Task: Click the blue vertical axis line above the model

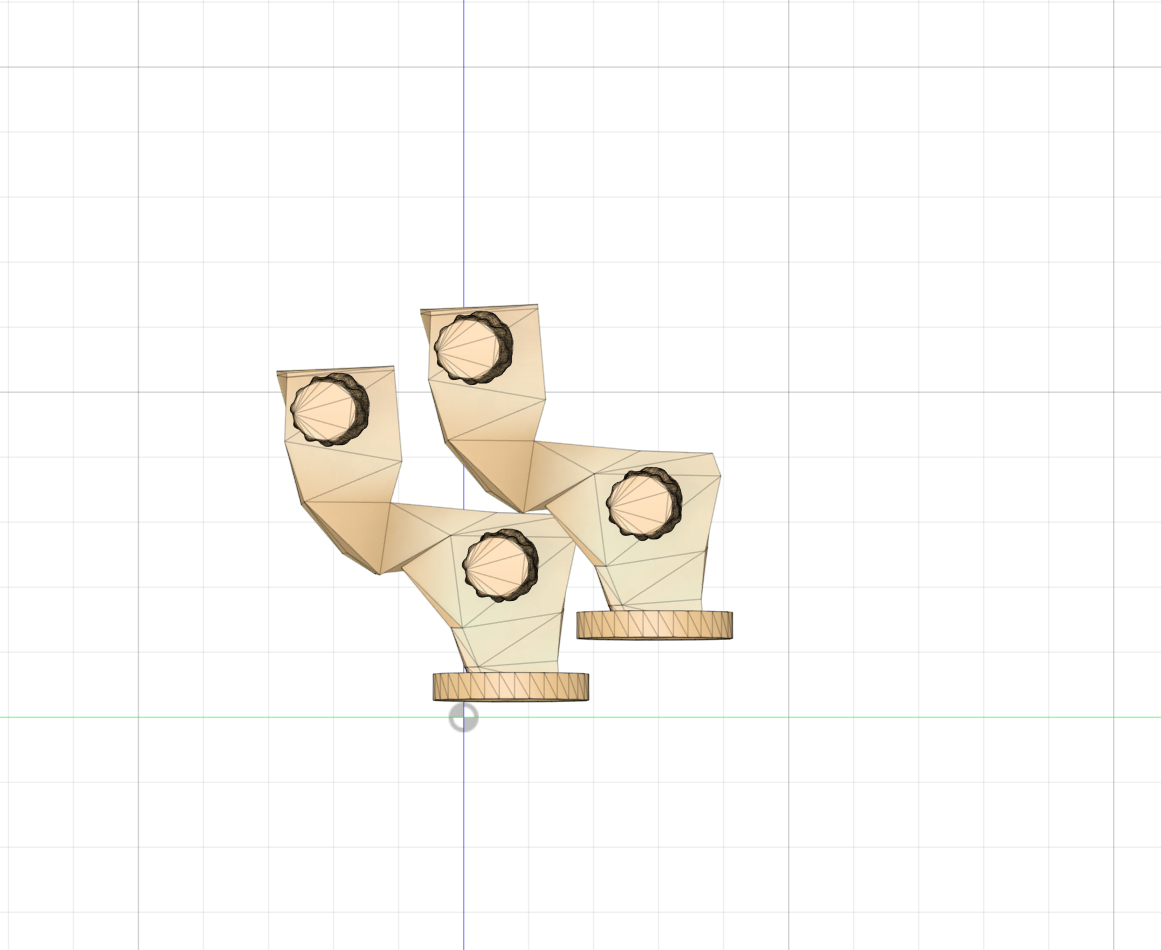Action: tap(463, 150)
